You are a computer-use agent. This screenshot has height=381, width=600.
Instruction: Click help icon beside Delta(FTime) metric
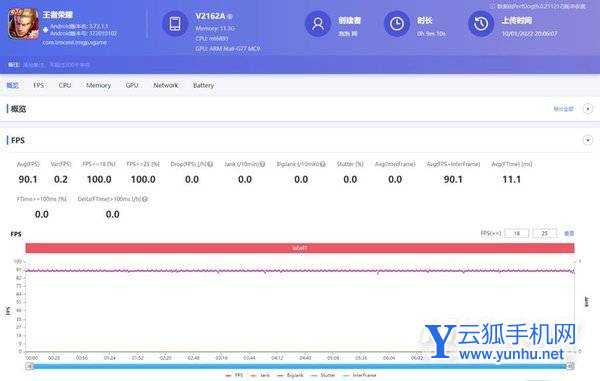[x=145, y=199]
